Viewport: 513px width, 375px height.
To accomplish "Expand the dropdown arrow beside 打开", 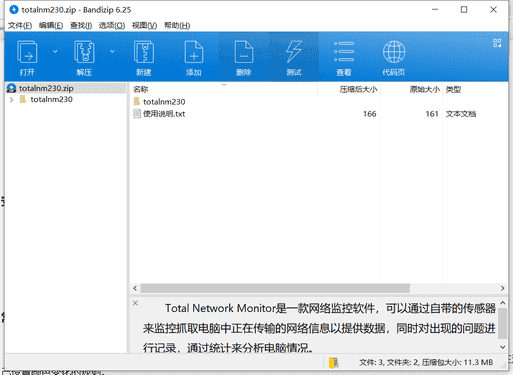I will (55, 52).
